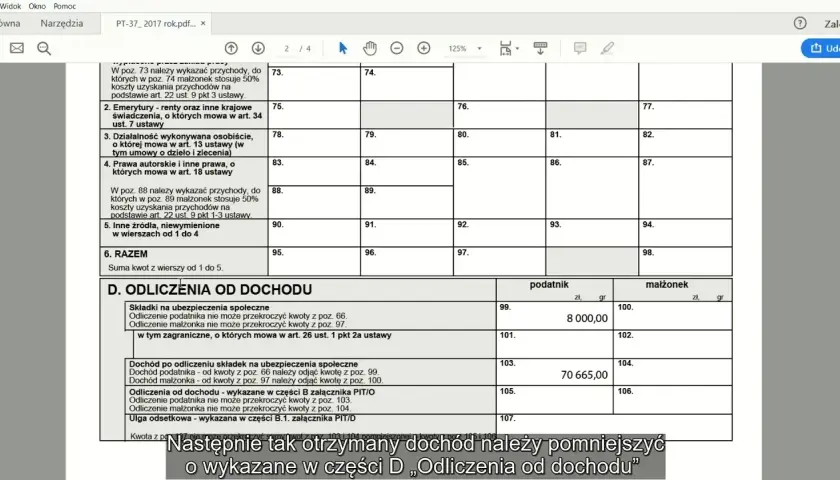Open the 125% zoom level dropdown
This screenshot has width=840, height=480.
pyautogui.click(x=464, y=48)
